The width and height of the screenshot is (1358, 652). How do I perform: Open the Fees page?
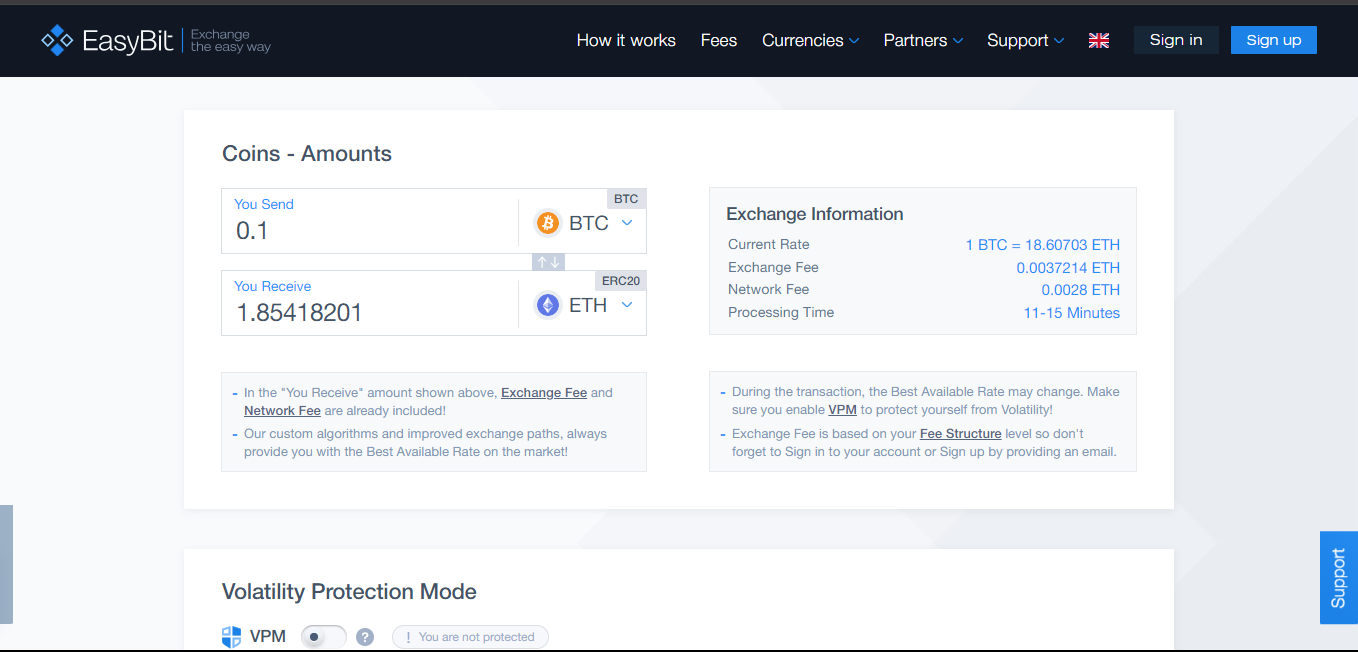pos(719,40)
